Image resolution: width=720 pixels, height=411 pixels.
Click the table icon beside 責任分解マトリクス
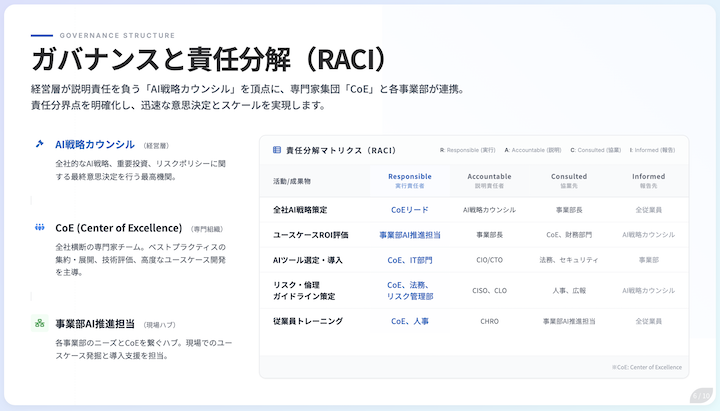coord(276,150)
